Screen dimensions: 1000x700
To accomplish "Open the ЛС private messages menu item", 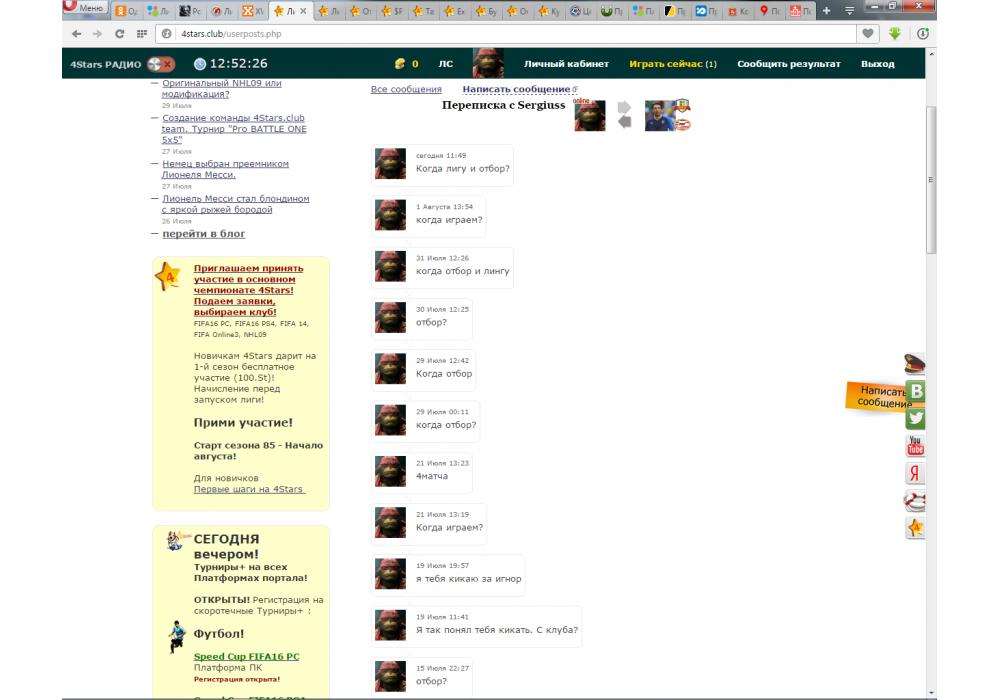I will point(445,64).
